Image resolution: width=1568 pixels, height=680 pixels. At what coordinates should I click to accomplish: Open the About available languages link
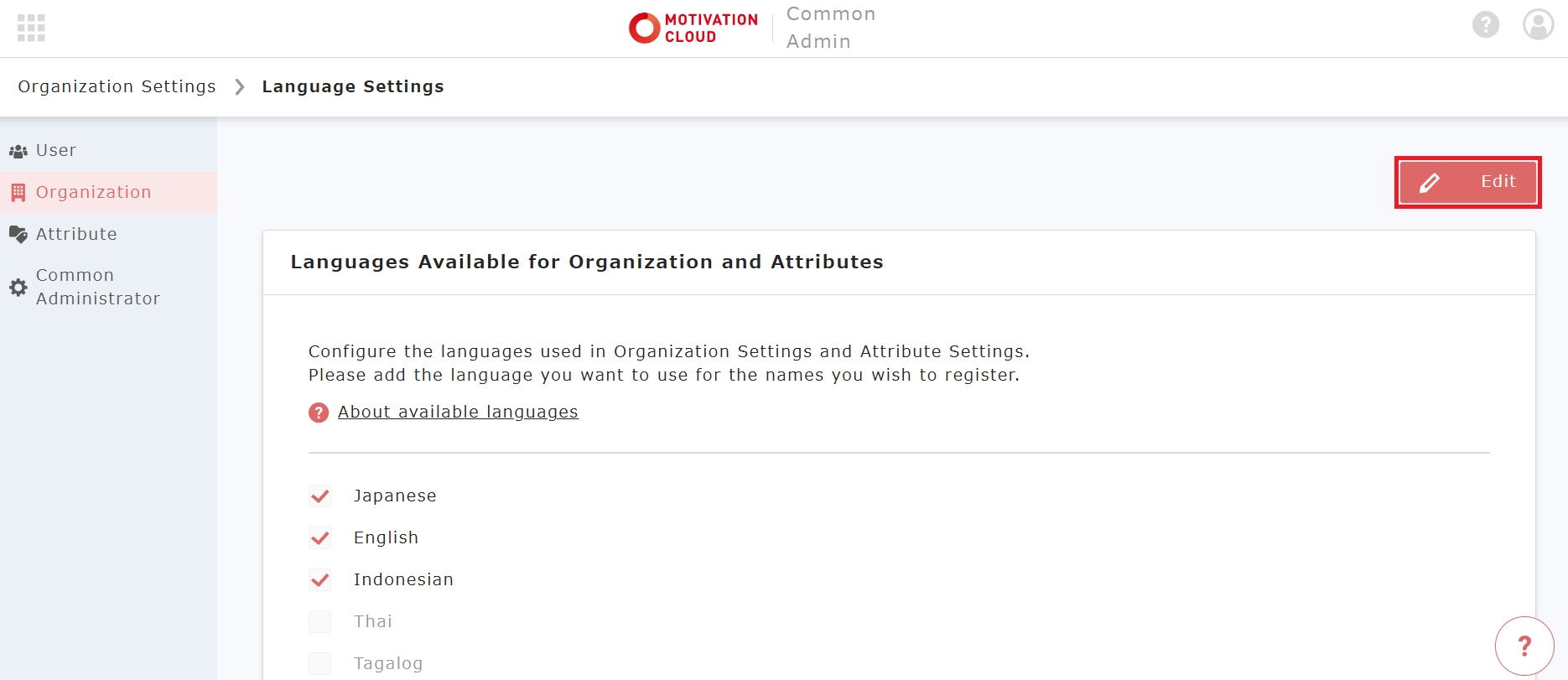(x=458, y=413)
